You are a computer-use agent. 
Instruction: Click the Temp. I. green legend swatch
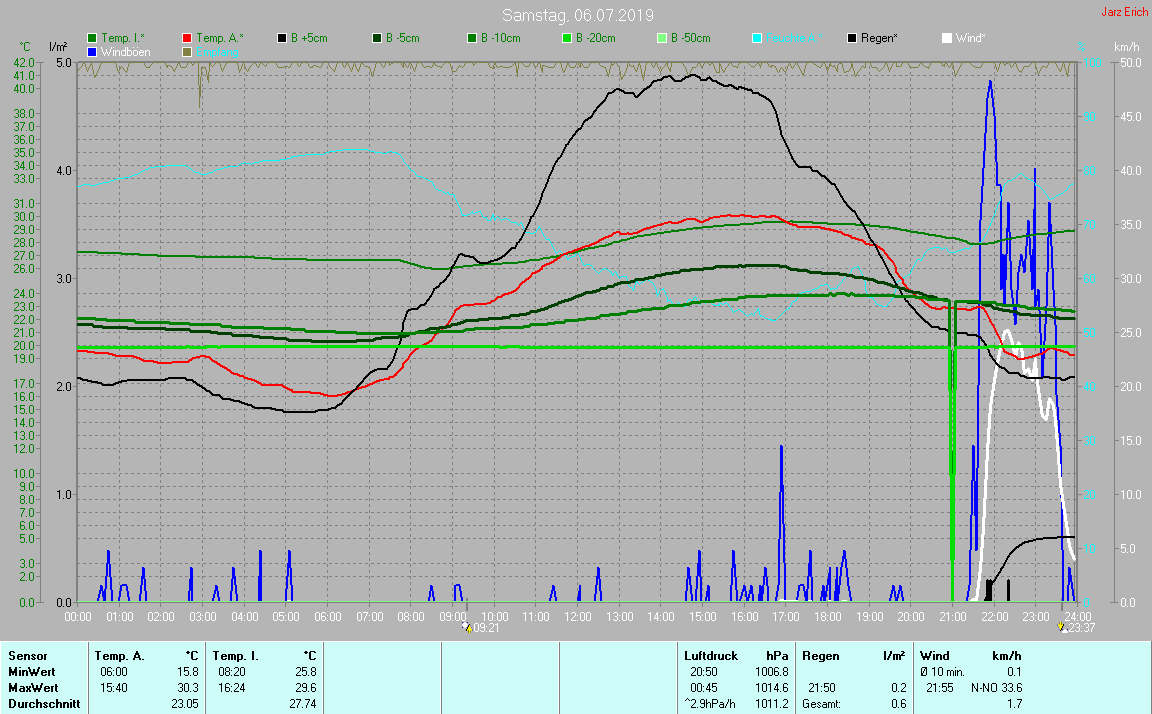pos(92,38)
